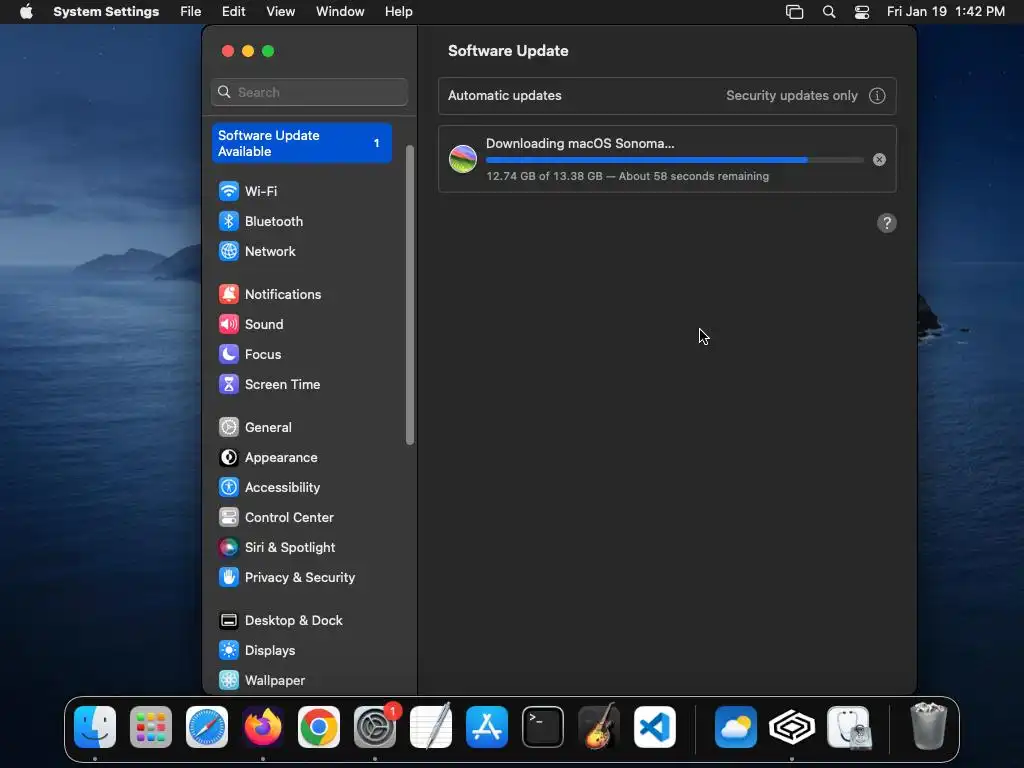Open Trash from the Dock
The height and width of the screenshot is (768, 1024).
928,726
